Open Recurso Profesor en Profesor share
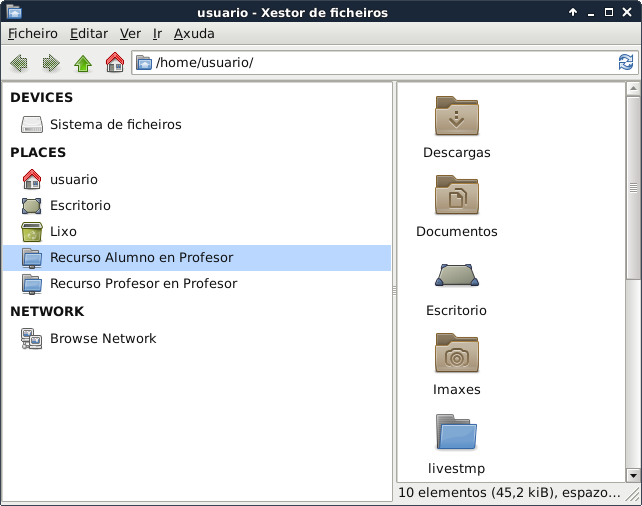This screenshot has height=506, width=642. (x=143, y=284)
